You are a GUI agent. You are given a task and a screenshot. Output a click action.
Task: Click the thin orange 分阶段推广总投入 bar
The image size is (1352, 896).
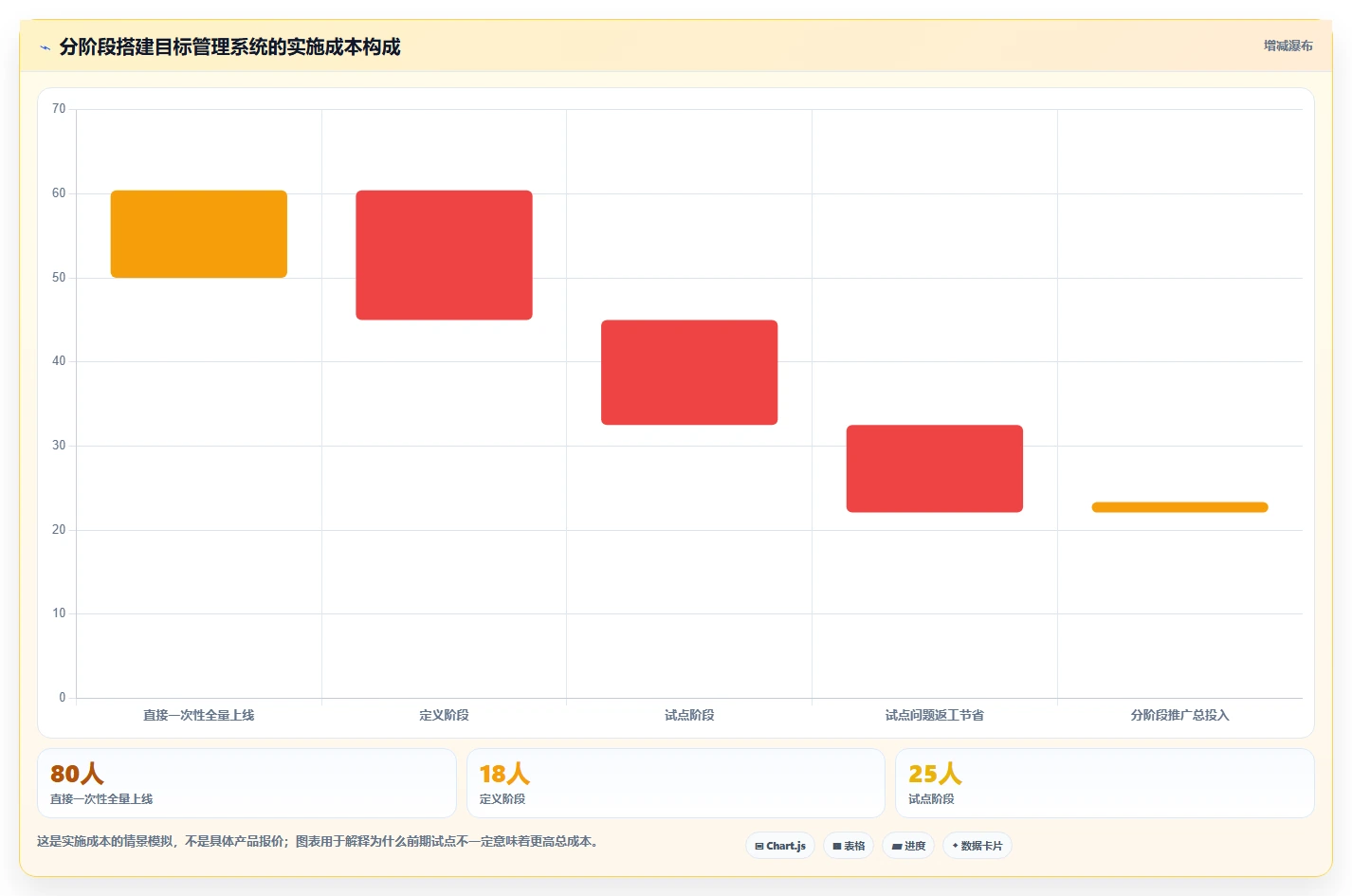coord(1179,507)
